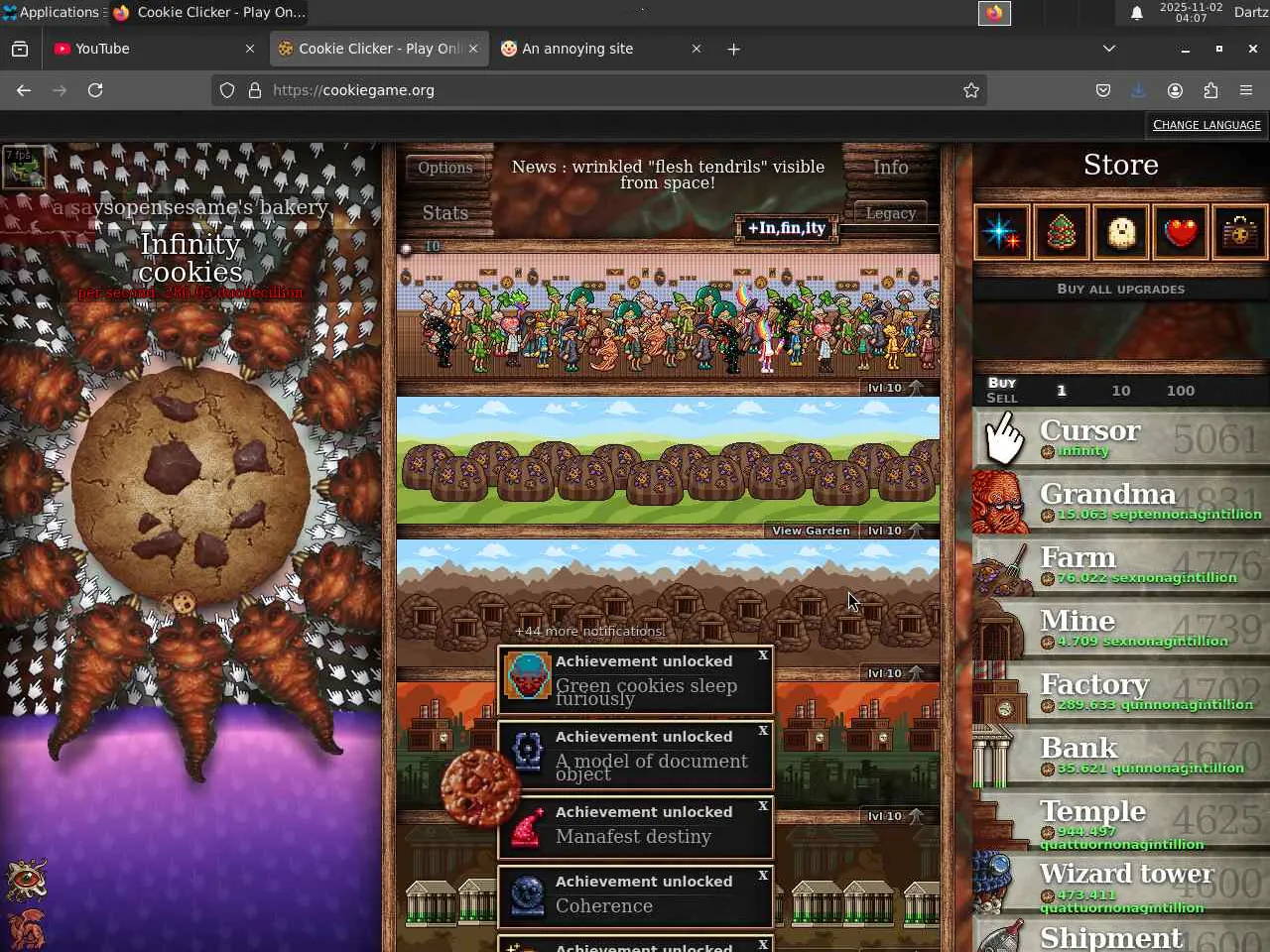Buy the cookie shopping bag upgrade

click(1240, 232)
